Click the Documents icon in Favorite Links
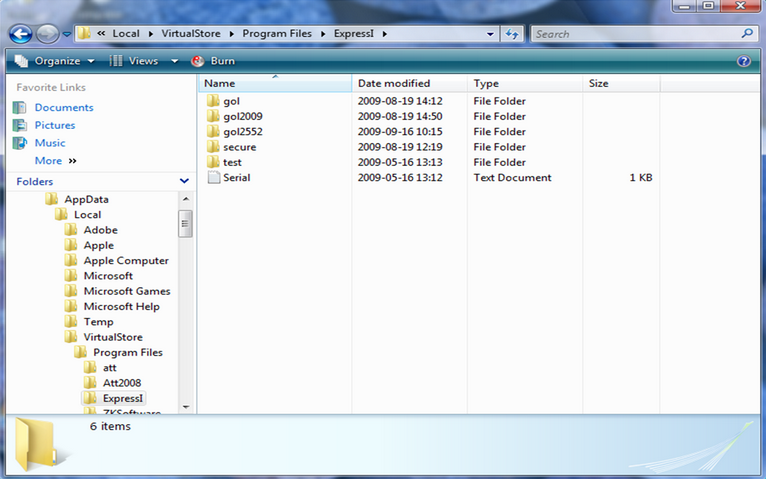 tap(20, 107)
